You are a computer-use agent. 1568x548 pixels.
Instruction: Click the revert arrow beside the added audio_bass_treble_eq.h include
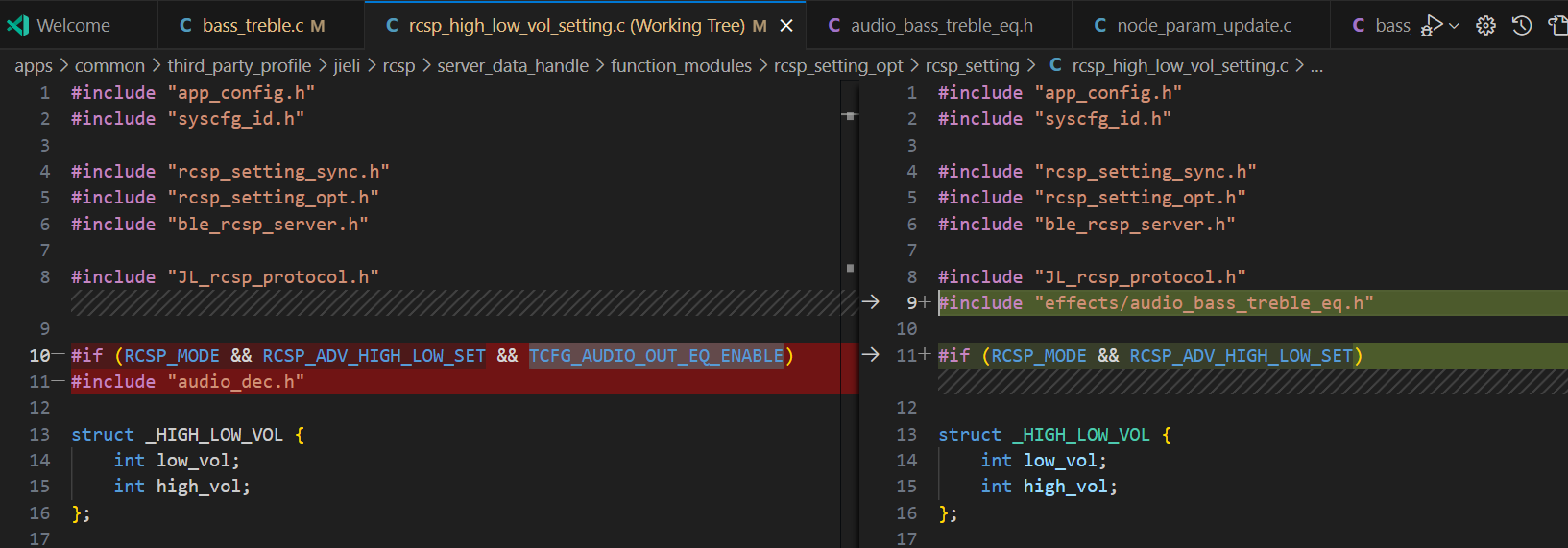[870, 302]
